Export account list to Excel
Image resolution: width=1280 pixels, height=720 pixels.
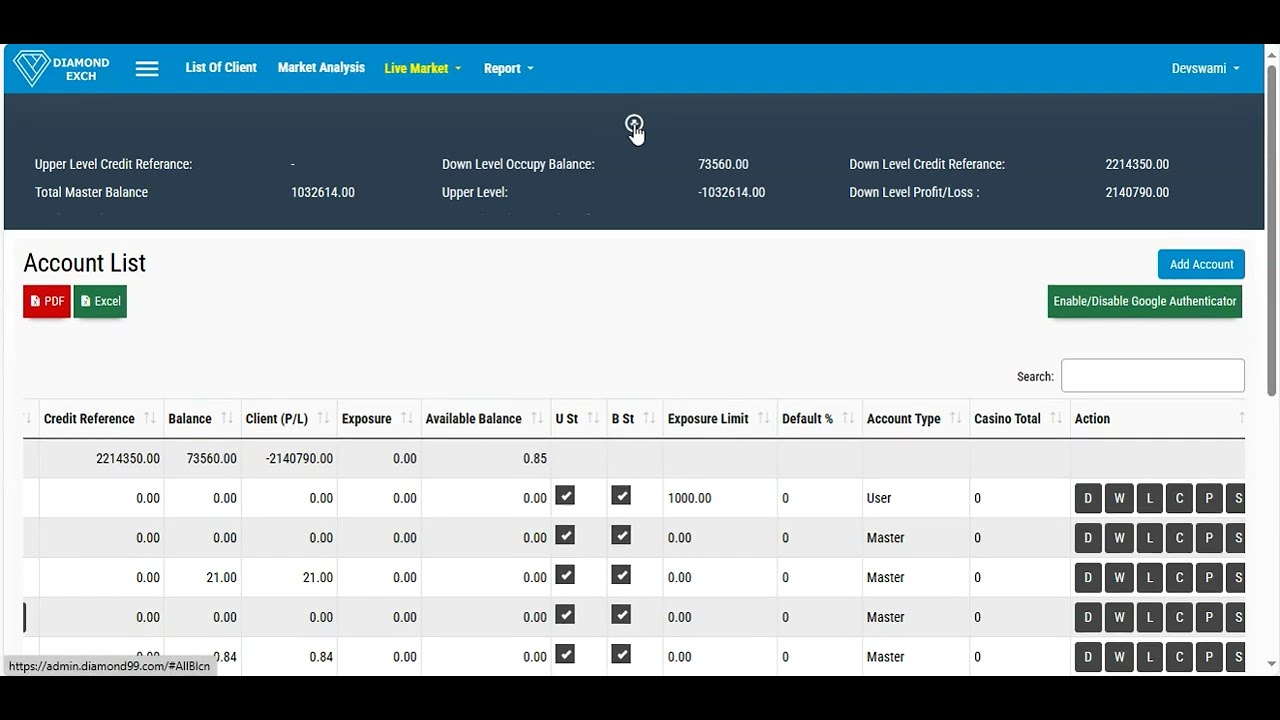100,301
